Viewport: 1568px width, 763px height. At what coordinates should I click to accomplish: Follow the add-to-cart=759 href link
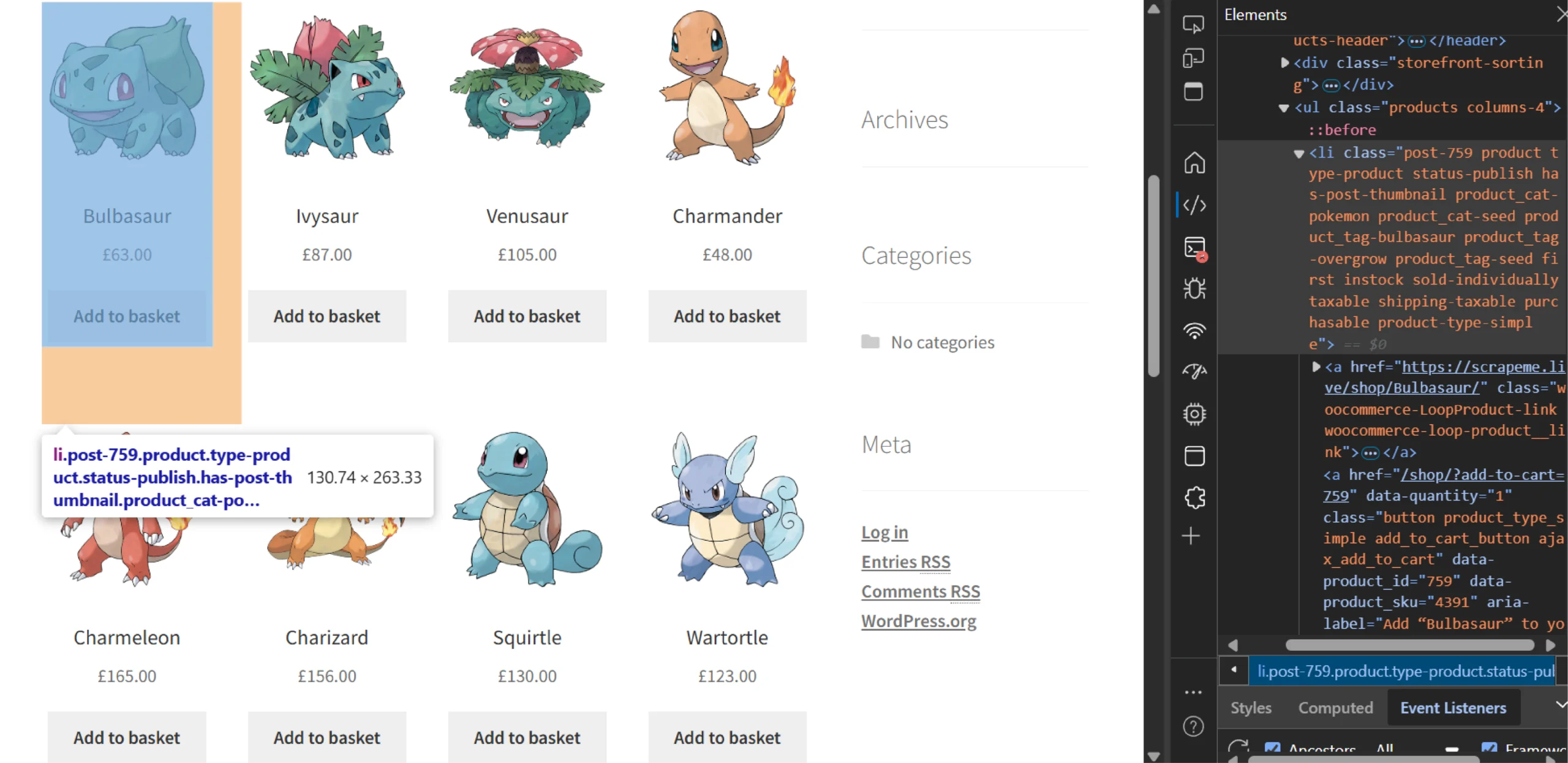tap(1443, 485)
